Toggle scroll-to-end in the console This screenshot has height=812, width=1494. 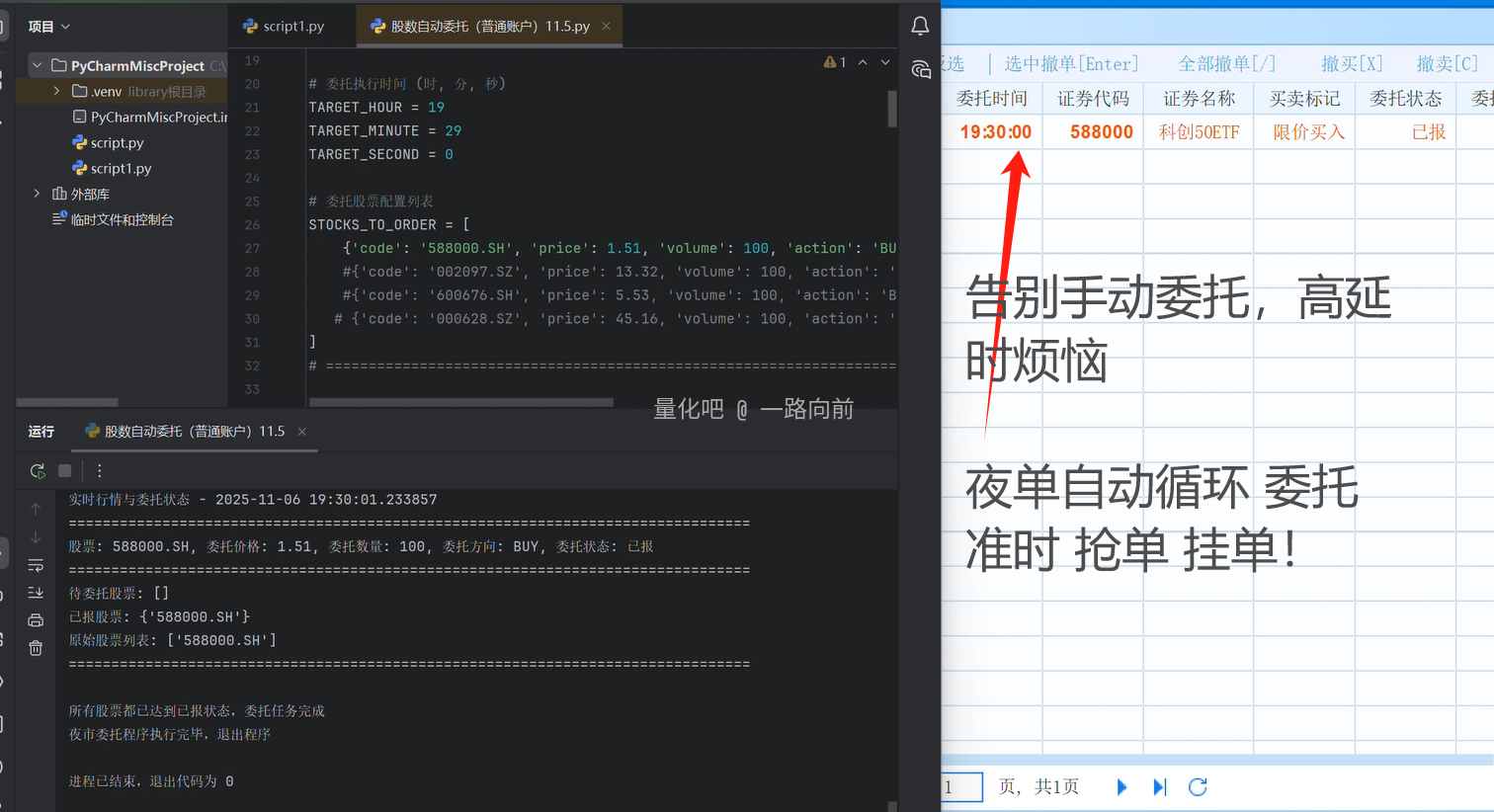coord(36,593)
